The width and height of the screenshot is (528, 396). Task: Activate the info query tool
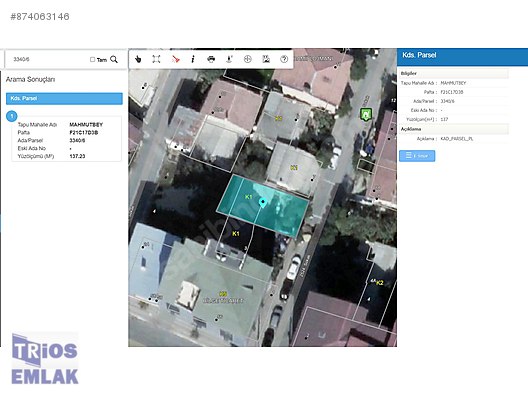193,59
